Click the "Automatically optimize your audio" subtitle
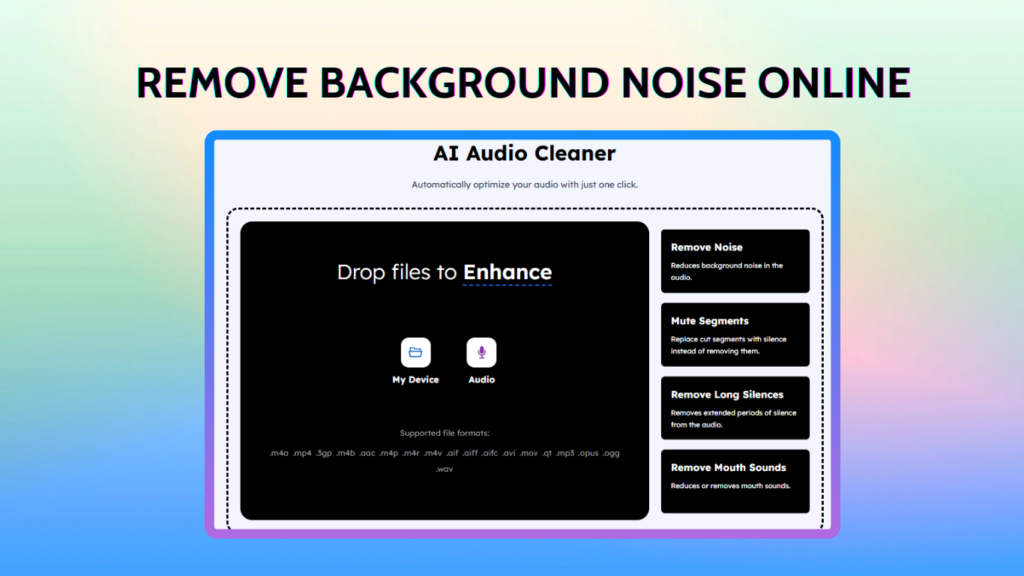The width and height of the screenshot is (1024, 576). [x=524, y=184]
